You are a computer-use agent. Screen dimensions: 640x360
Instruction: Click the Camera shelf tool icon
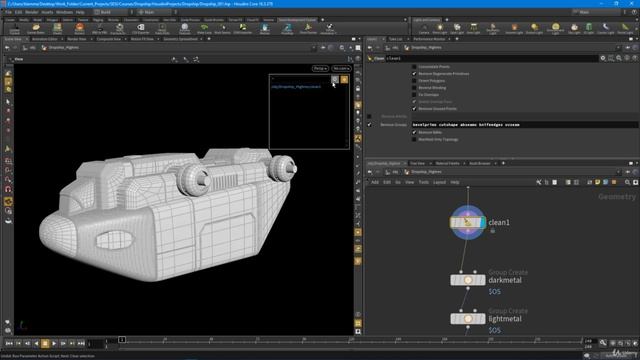pyautogui.click(x=424, y=28)
